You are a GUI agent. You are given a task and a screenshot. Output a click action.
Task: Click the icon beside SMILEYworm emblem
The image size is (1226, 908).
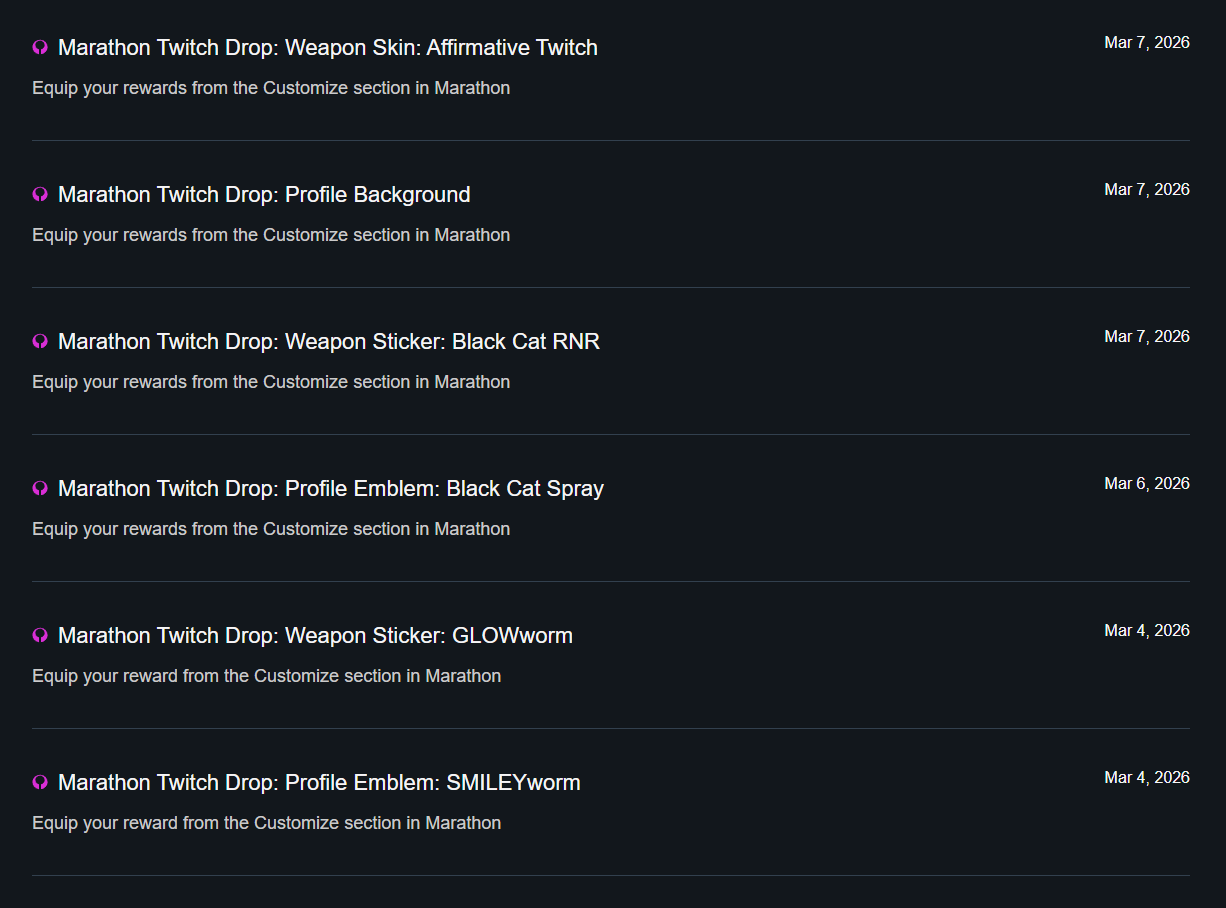(x=40, y=782)
